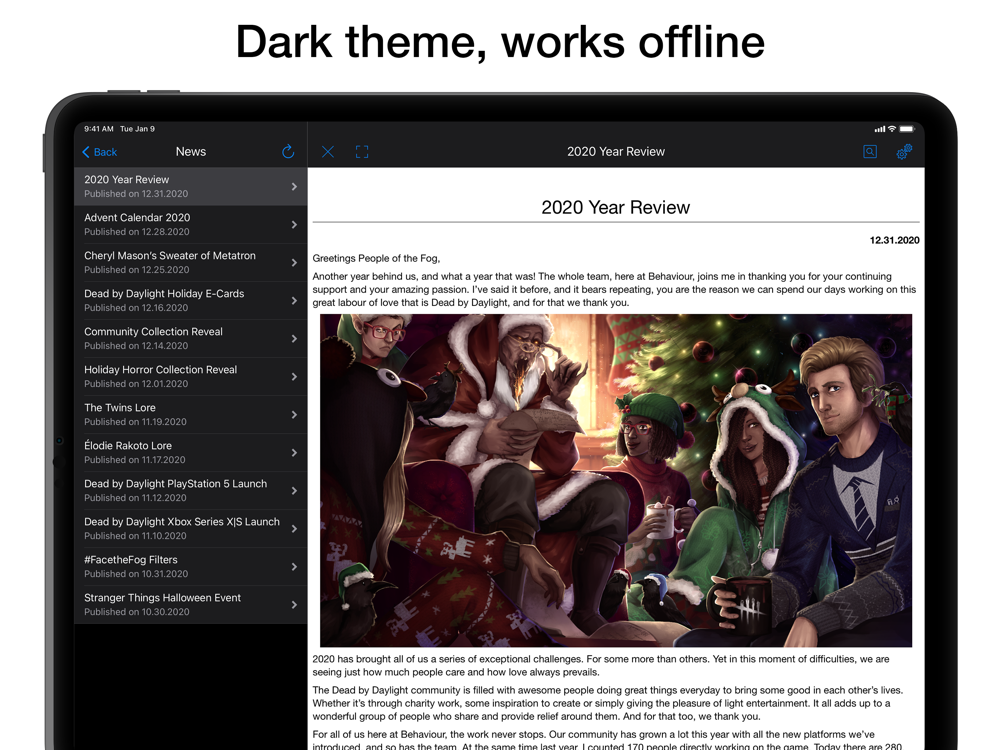This screenshot has height=750, width=1000.
Task: Click the holiday artwork image in article
Action: tap(616, 480)
